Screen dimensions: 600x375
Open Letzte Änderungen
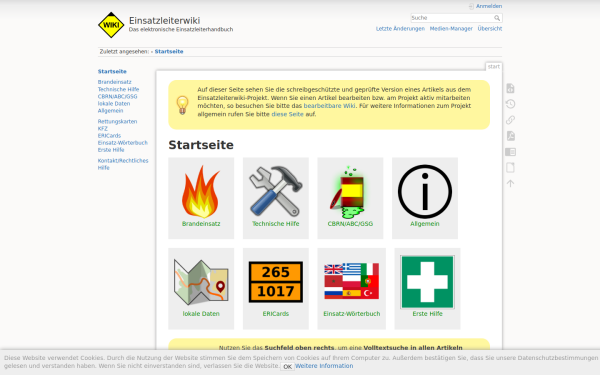click(x=400, y=29)
